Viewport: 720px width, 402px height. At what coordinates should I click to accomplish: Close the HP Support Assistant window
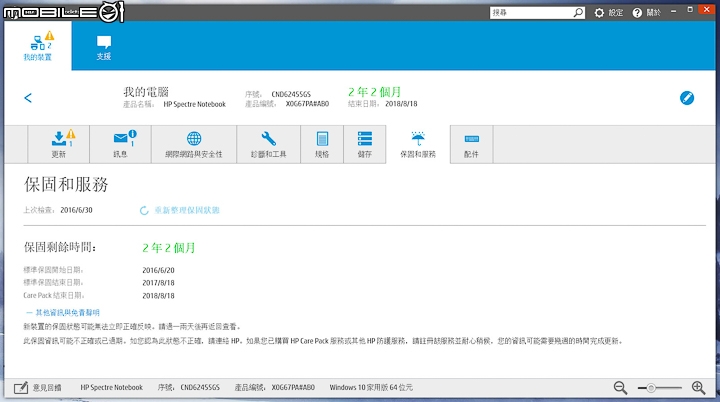coord(707,9)
